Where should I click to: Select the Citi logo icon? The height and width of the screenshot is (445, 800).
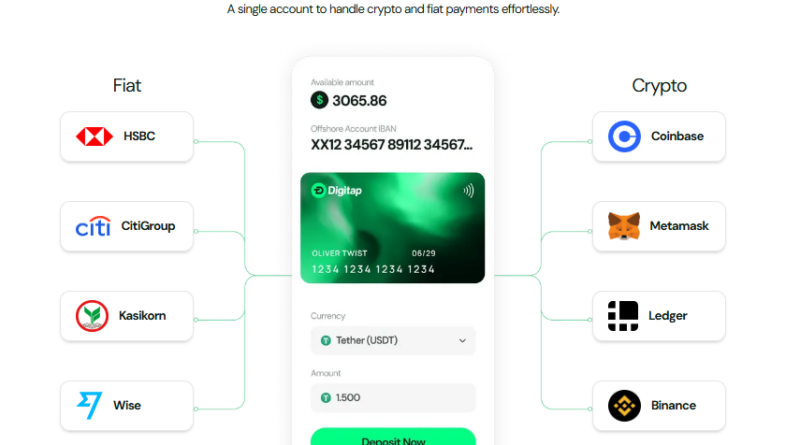click(x=93, y=227)
